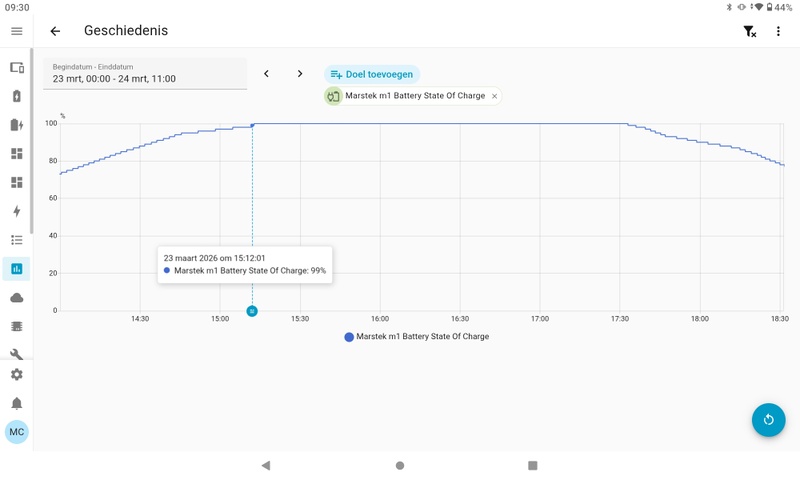Open dashboard icon directly below battery-charging icon

pyautogui.click(x=17, y=154)
